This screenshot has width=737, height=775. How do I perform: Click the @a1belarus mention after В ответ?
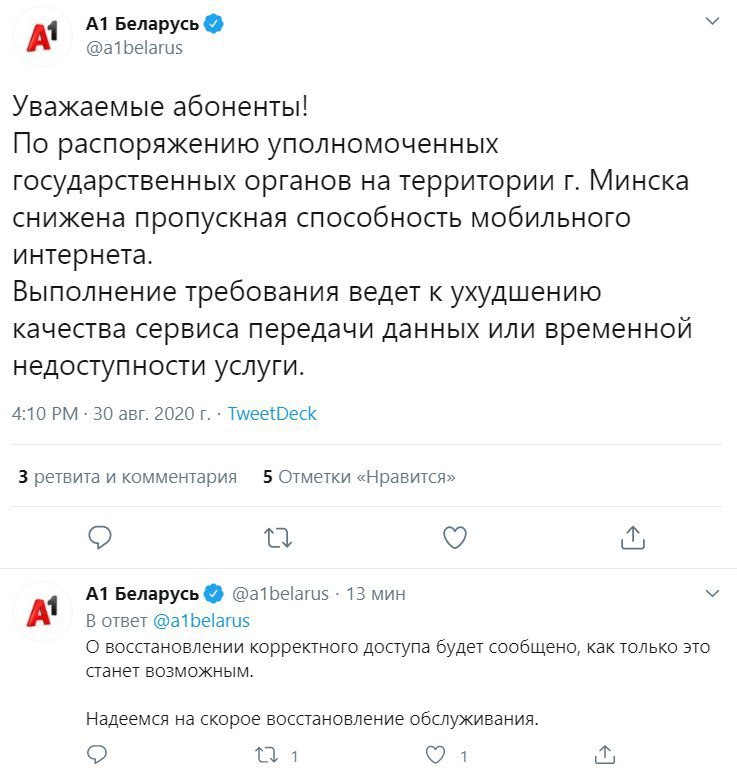[200, 620]
